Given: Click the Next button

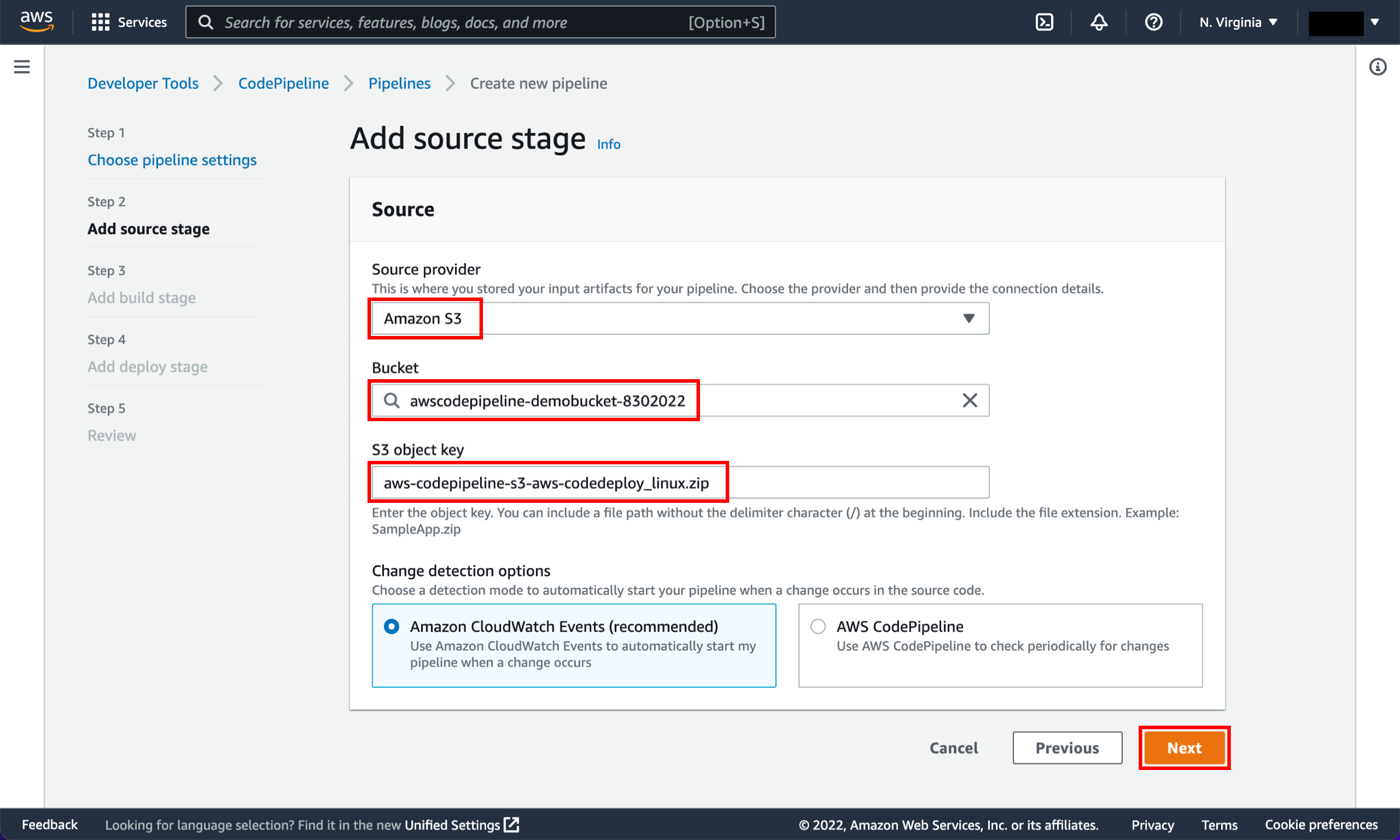Looking at the screenshot, I should (1184, 748).
